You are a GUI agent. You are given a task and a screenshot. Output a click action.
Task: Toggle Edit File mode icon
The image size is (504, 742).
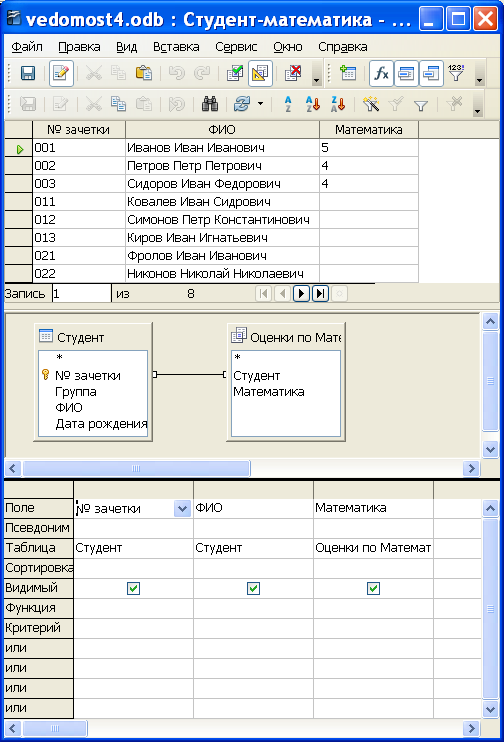61,73
